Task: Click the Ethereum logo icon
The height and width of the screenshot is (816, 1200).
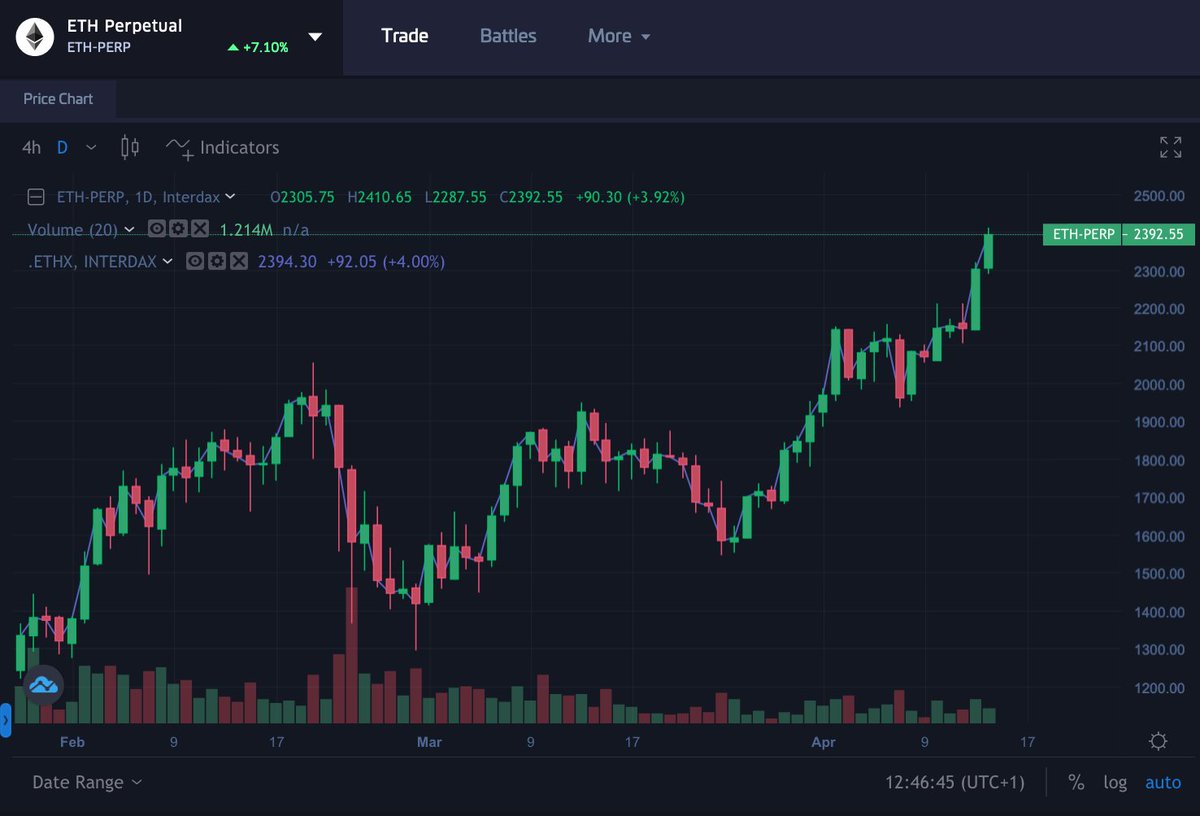Action: tap(35, 37)
